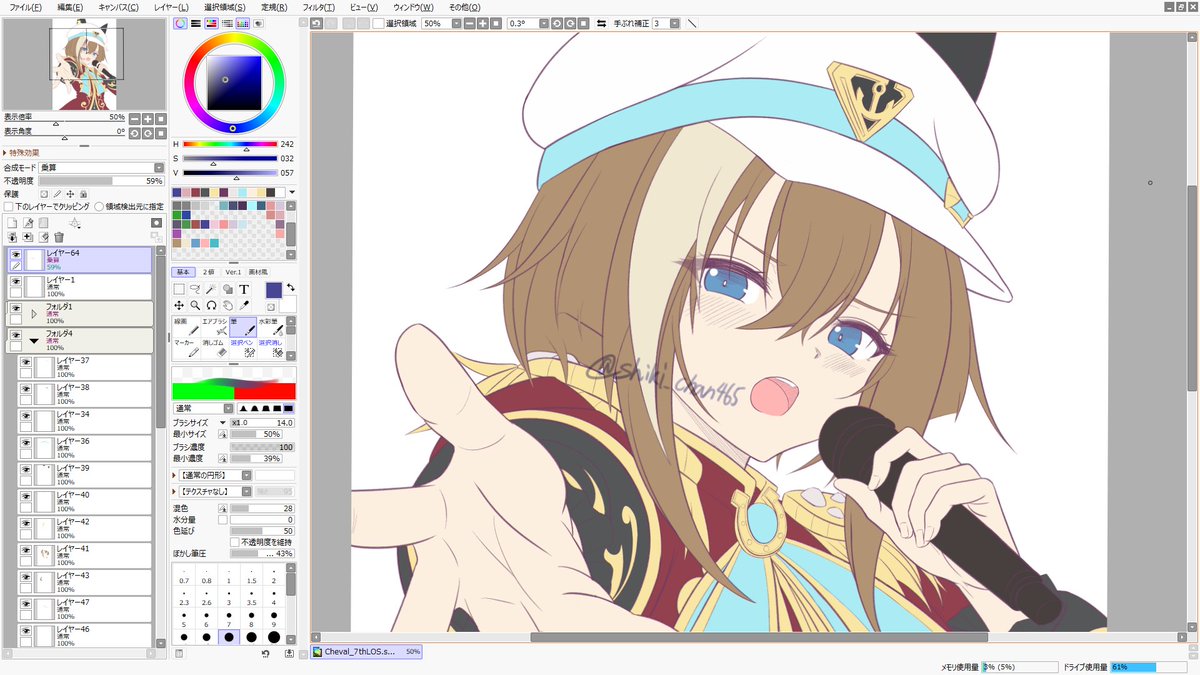Toggle the 水分量 checkbox
1200x675 pixels.
pos(223,520)
